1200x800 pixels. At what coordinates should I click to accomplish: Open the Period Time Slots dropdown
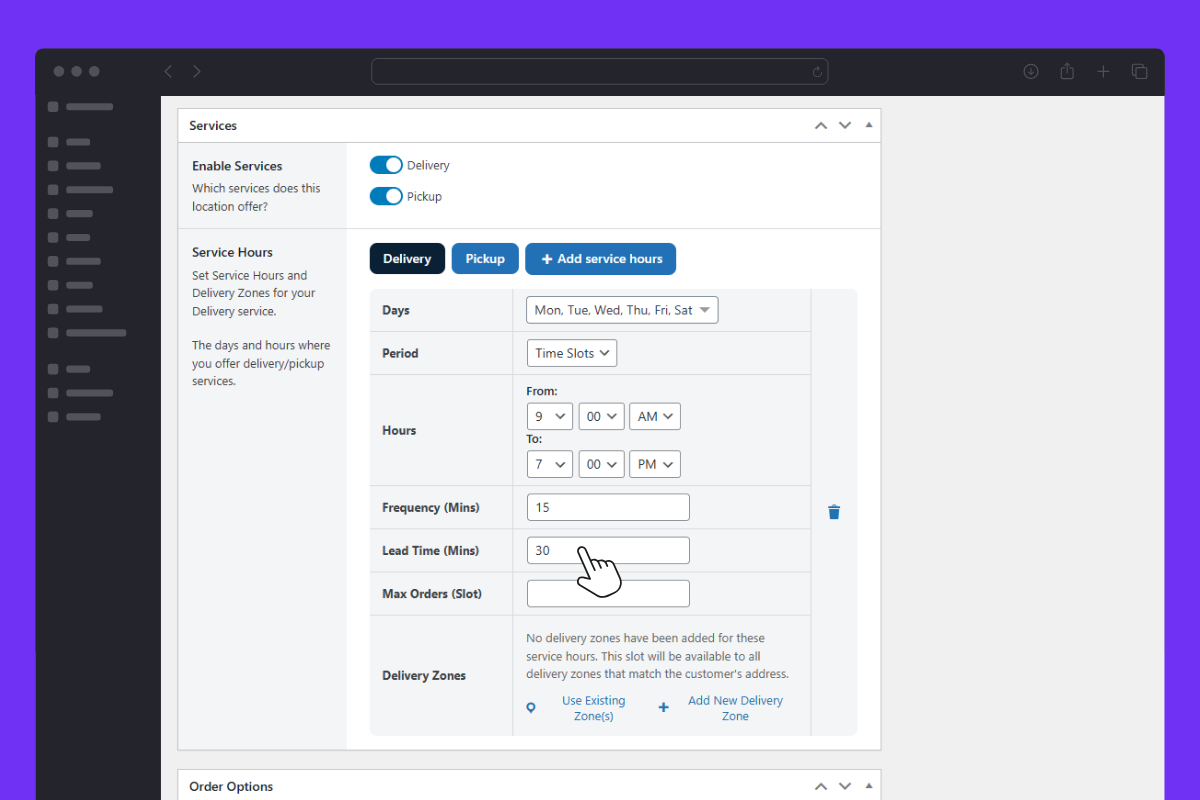[x=572, y=353]
